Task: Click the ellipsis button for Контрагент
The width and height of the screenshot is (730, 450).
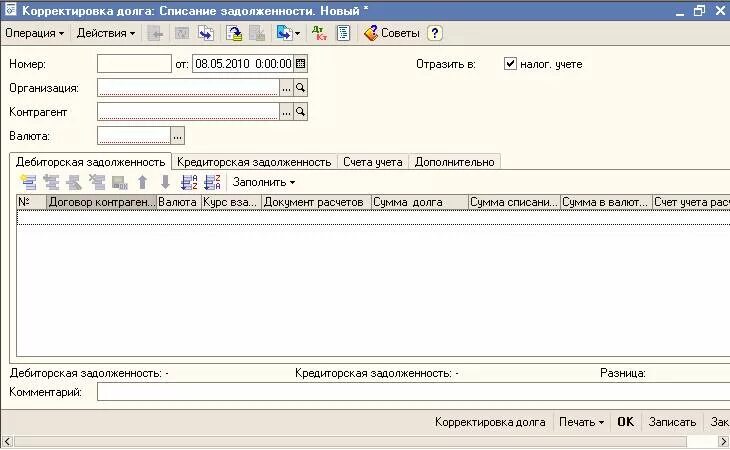Action: 286,112
